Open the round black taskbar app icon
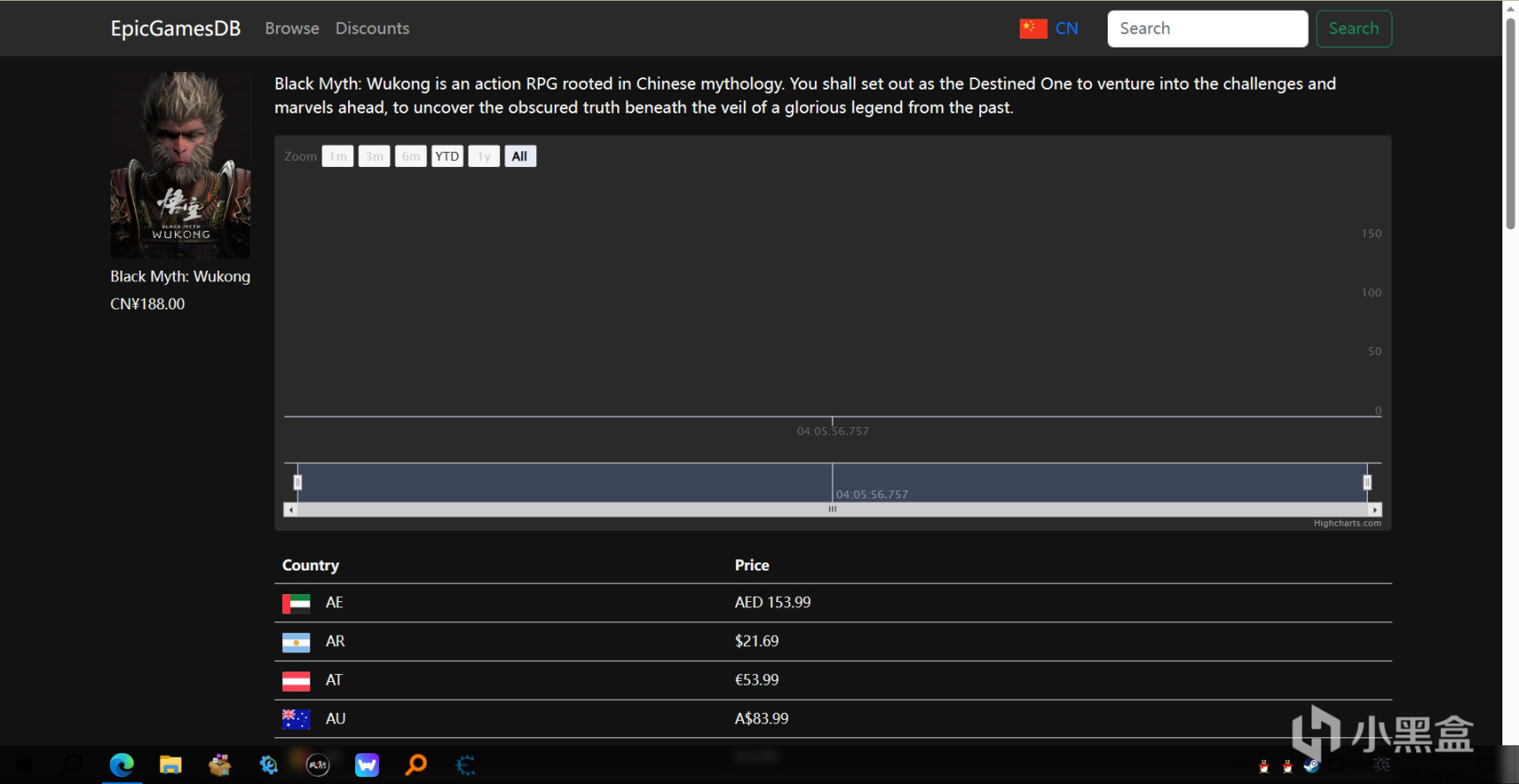The width and height of the screenshot is (1519, 784). click(318, 765)
